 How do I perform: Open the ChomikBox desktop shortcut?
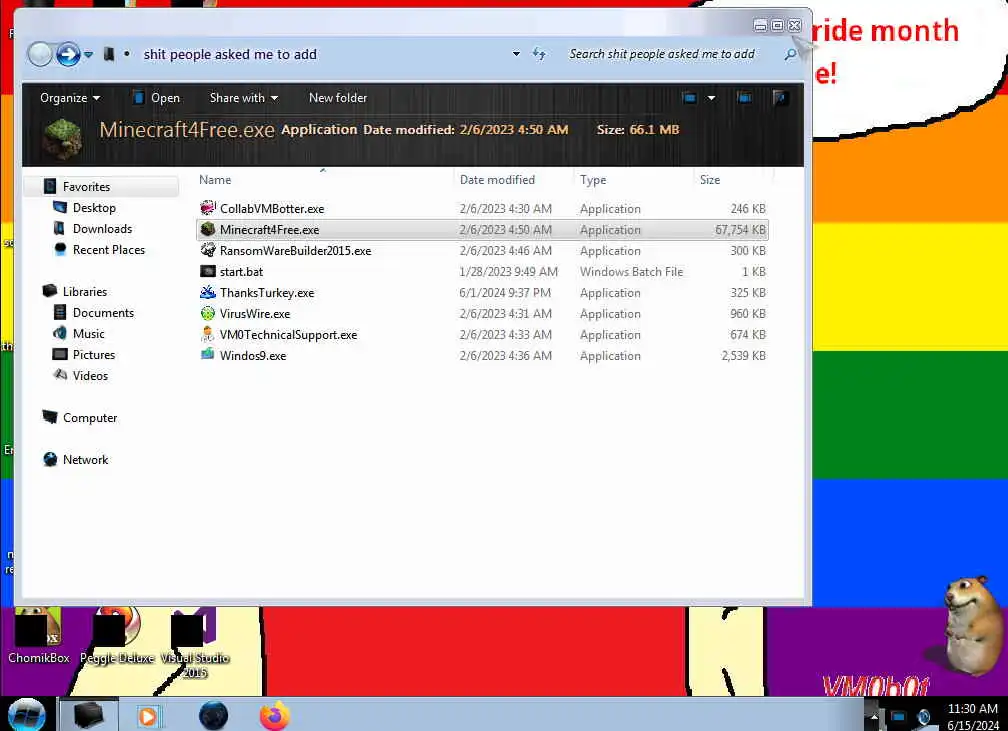[39, 636]
